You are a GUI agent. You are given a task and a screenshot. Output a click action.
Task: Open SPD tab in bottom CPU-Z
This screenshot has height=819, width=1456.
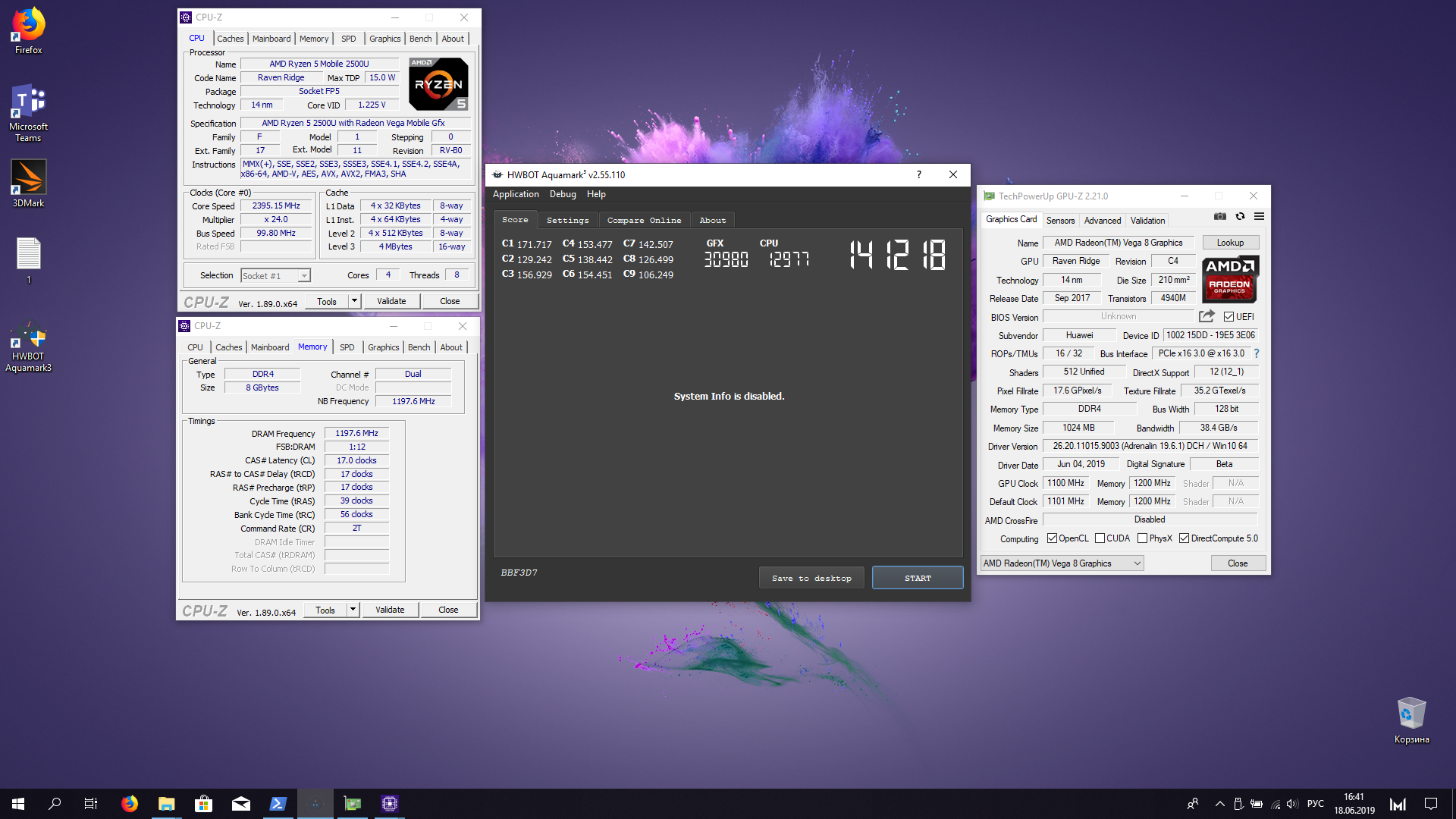point(347,347)
